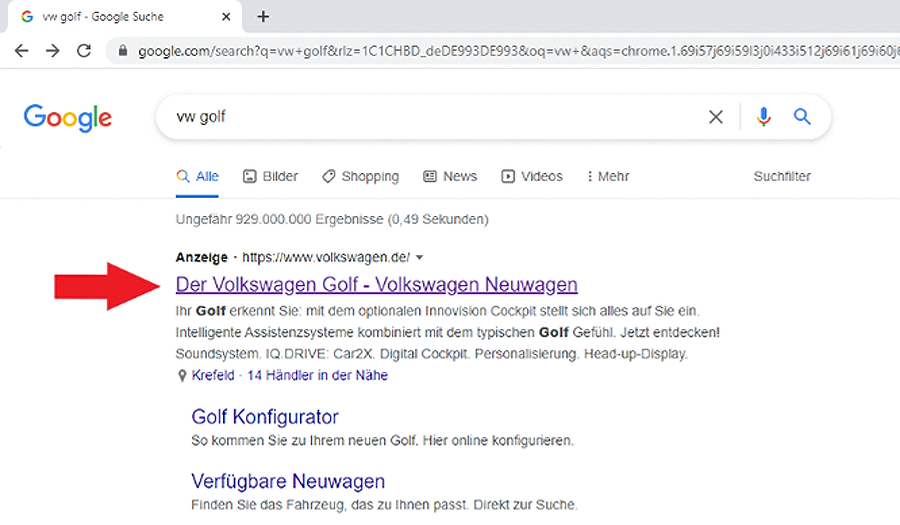Go back with the browser back arrow

tap(21, 51)
